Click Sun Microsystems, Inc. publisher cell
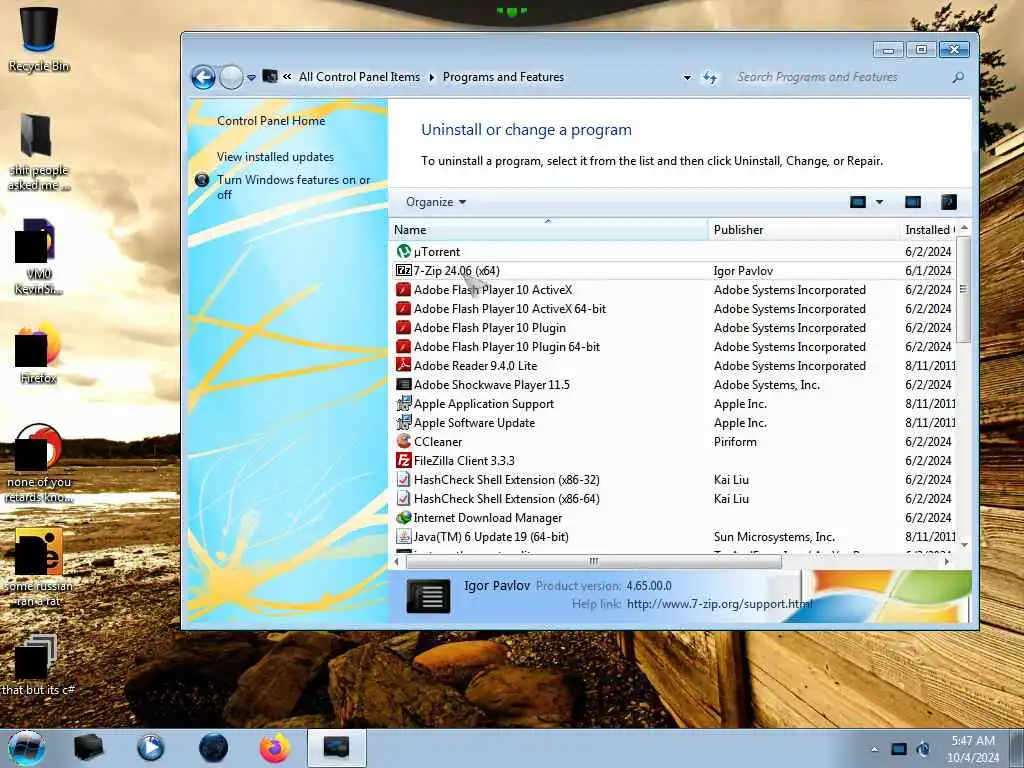Image resolution: width=1024 pixels, height=768 pixels. (x=774, y=536)
